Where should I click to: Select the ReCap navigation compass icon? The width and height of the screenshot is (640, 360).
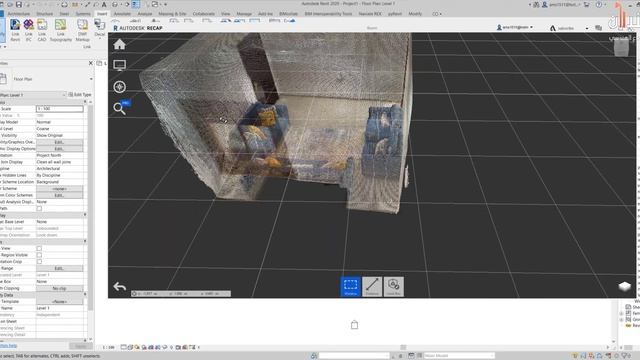pos(119,87)
